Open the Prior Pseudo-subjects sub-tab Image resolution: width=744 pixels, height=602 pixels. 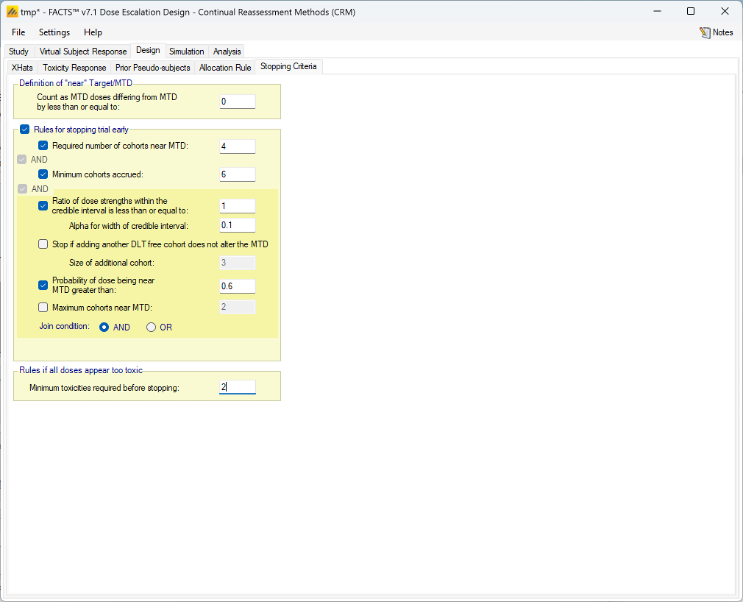(x=152, y=67)
